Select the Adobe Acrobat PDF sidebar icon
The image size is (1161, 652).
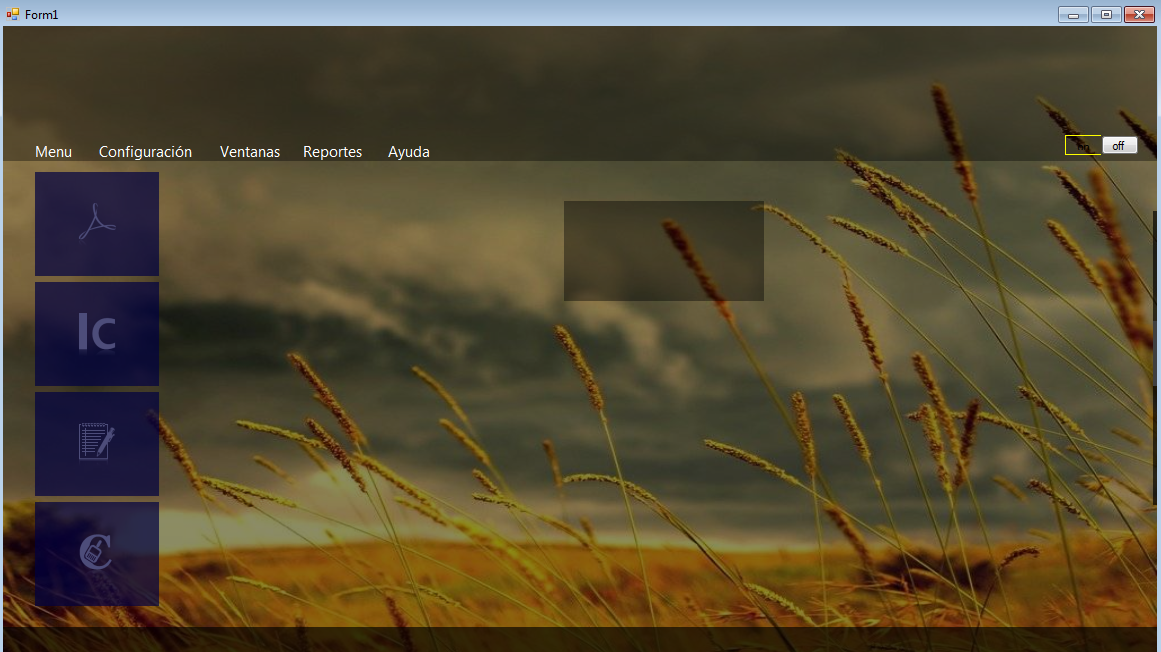pos(96,223)
